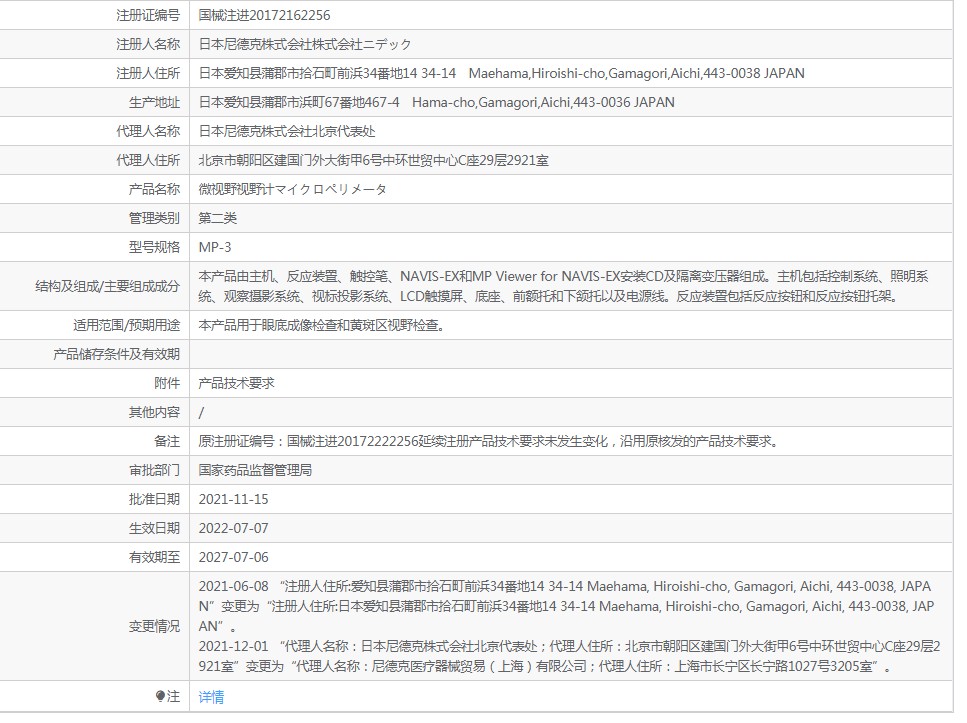
Task: Click the 注册证编号 label
Action: [x=148, y=15]
